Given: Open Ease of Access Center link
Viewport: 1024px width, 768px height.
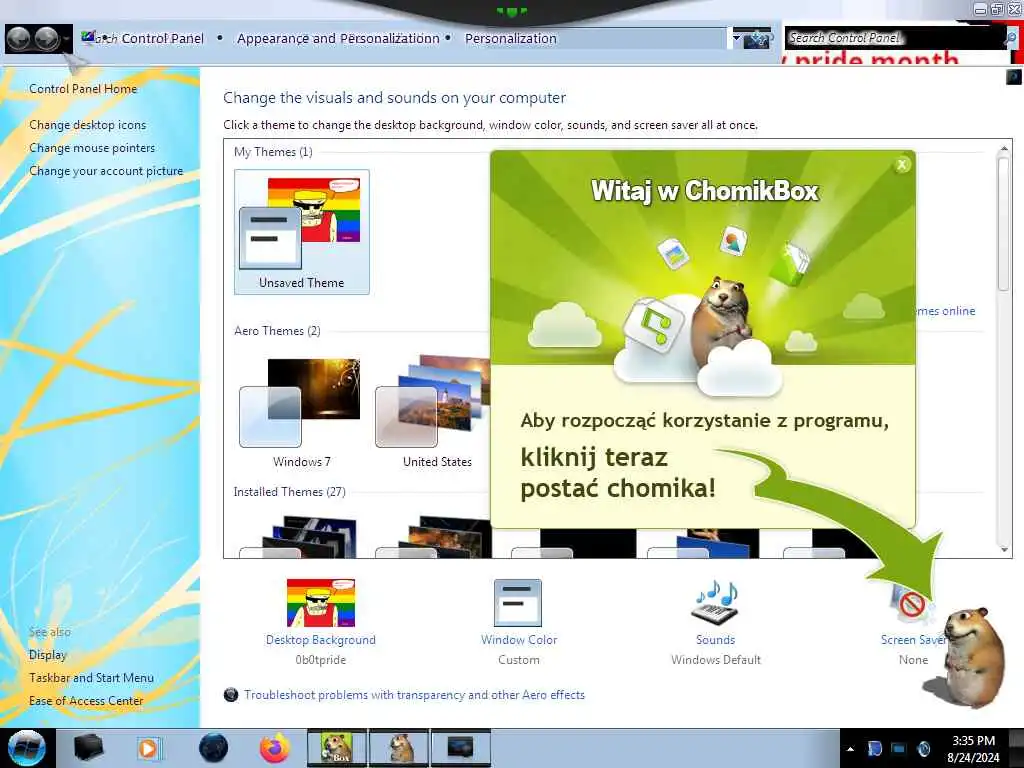Looking at the screenshot, I should [86, 701].
